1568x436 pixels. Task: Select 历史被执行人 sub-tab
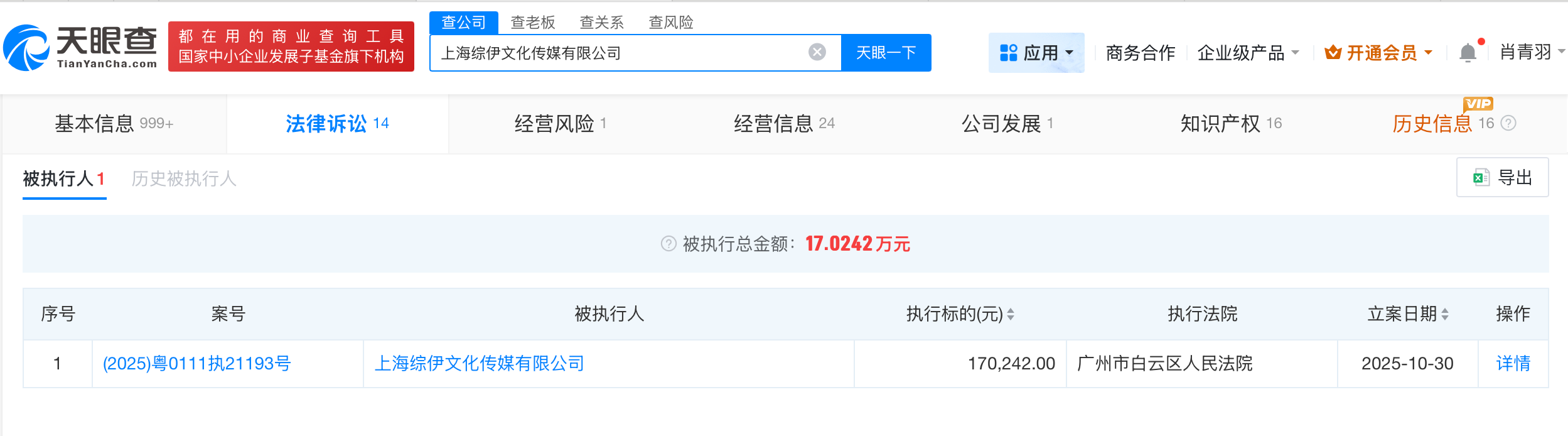click(183, 179)
